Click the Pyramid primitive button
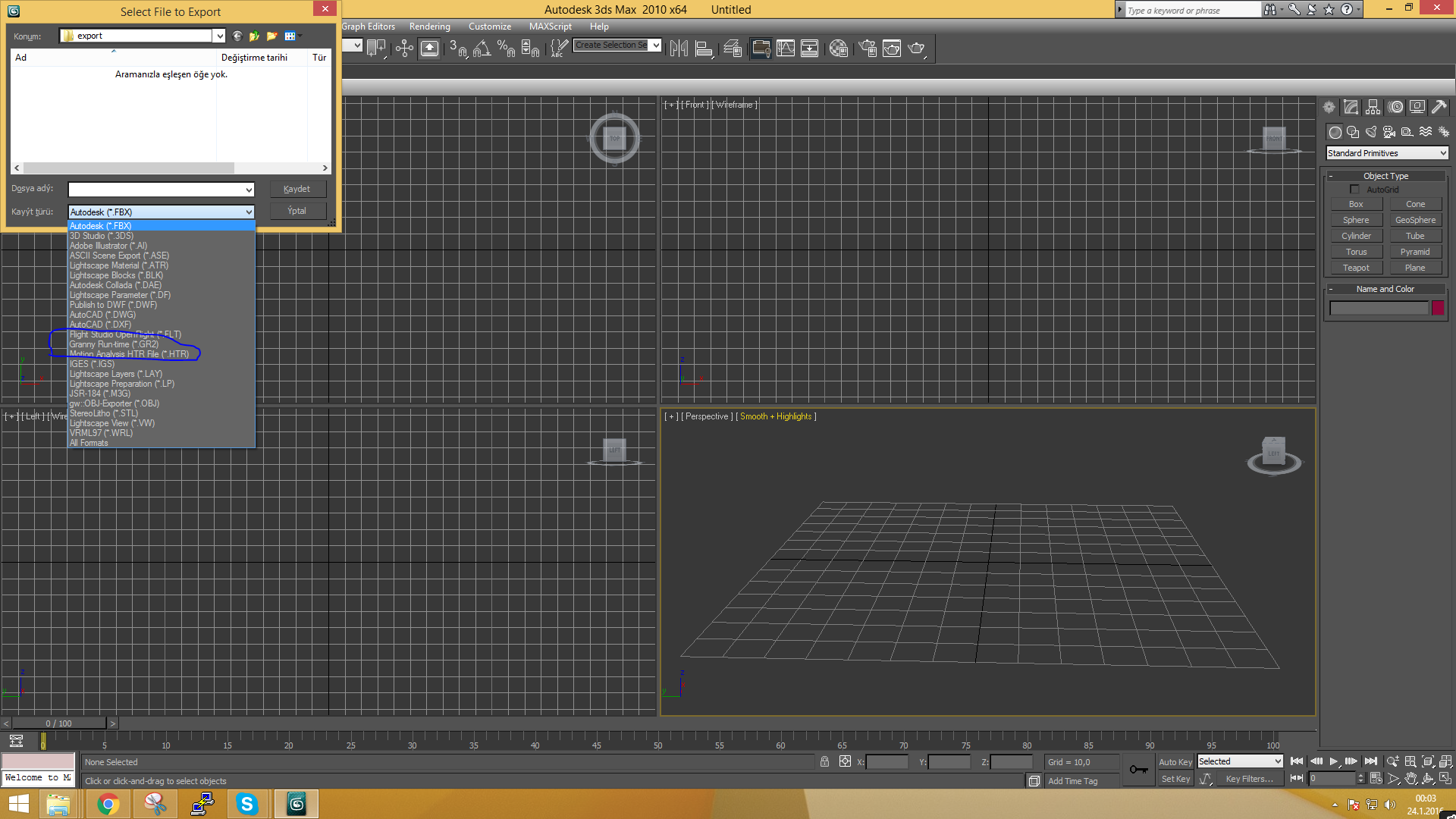Viewport: 1456px width, 819px height. coord(1415,253)
